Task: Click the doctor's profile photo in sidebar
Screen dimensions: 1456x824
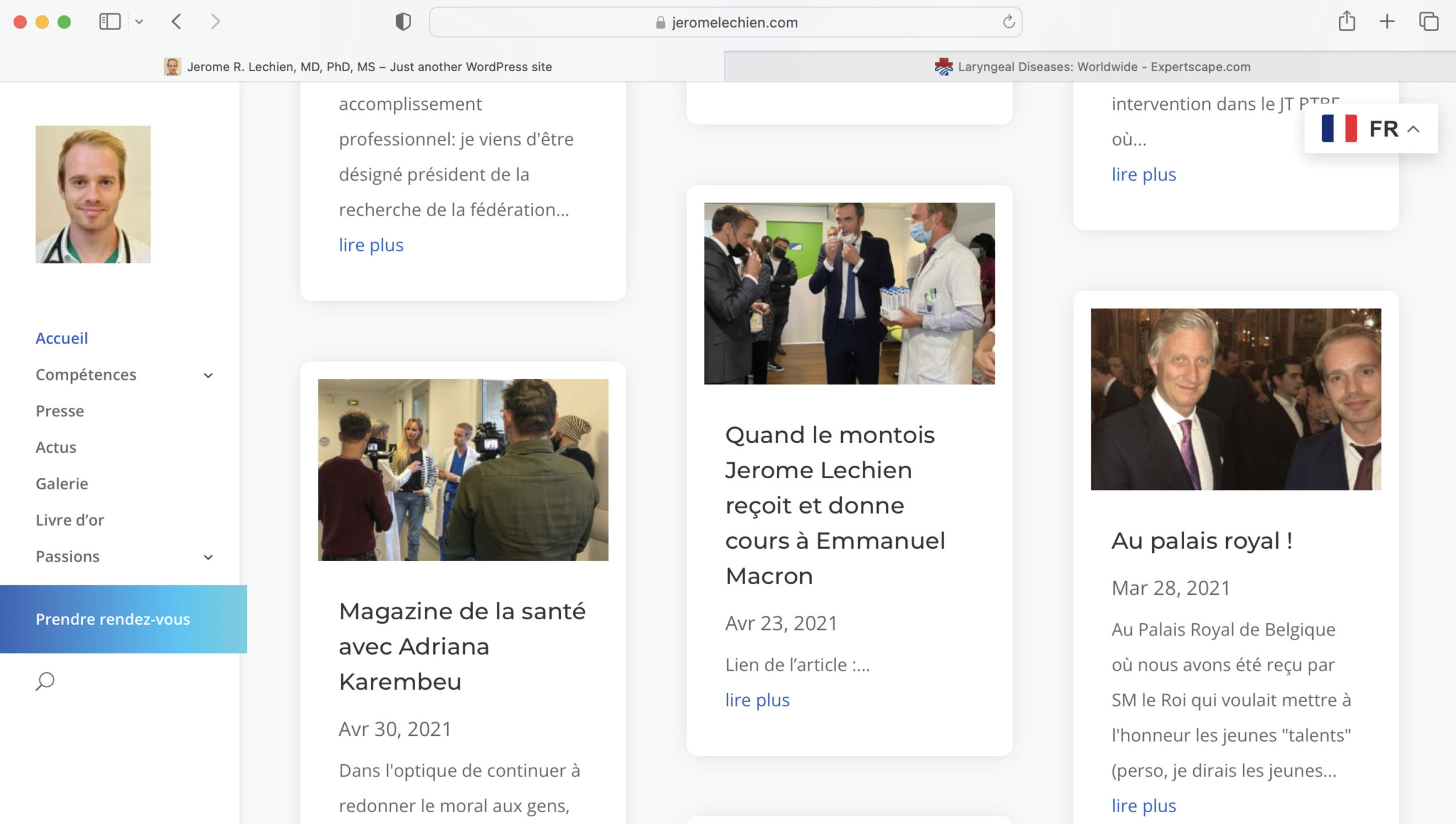Action: coord(93,194)
